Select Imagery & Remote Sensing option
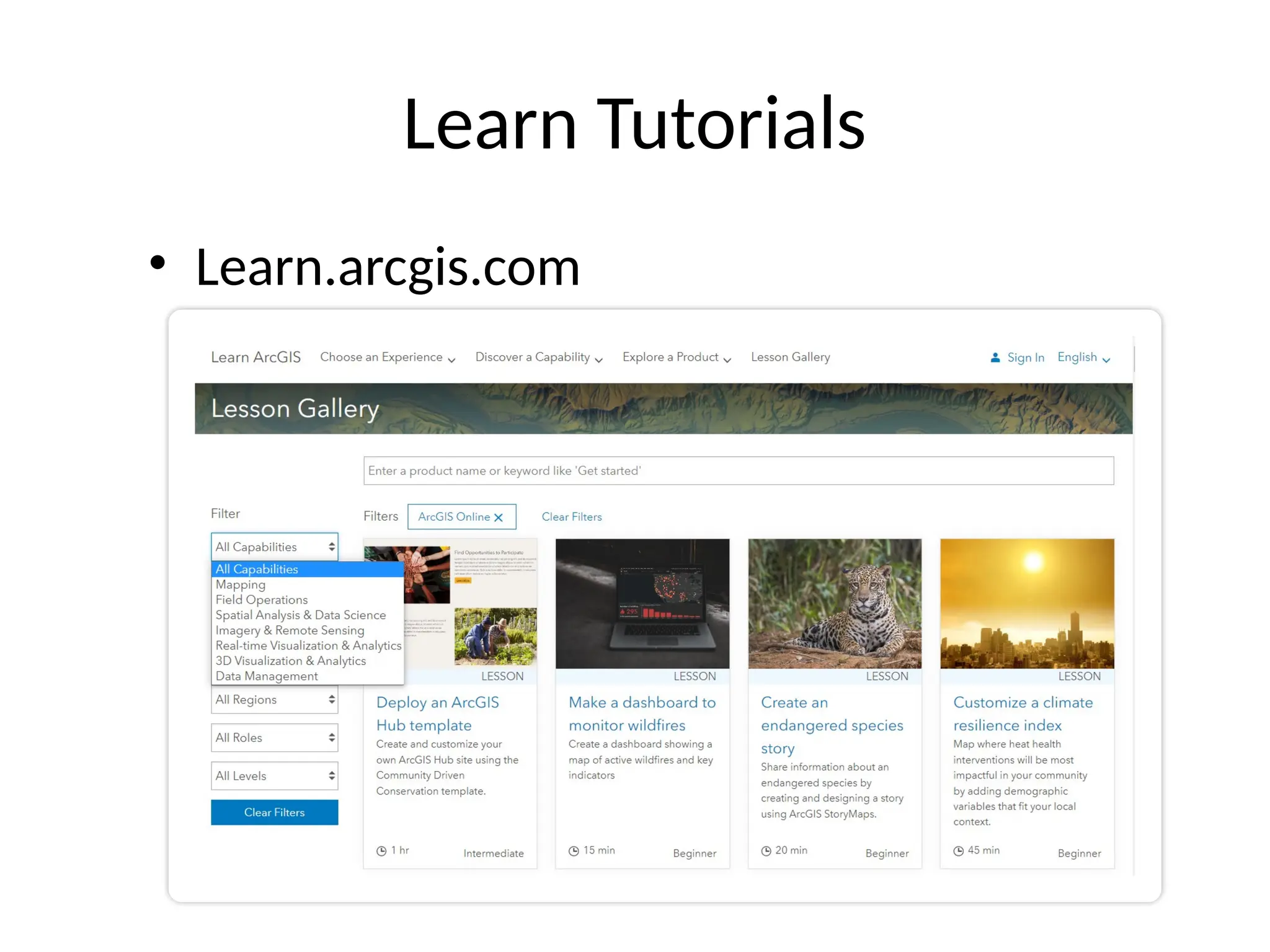Image resolution: width=1270 pixels, height=952 pixels. [x=308, y=630]
